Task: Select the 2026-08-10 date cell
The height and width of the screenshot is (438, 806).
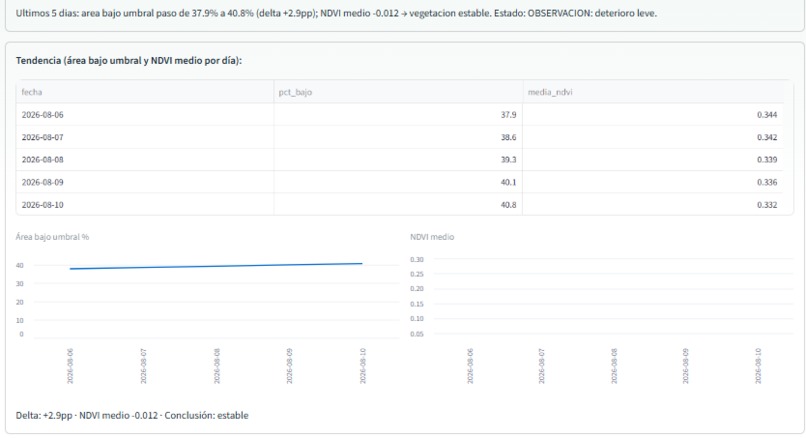Action: (x=145, y=205)
